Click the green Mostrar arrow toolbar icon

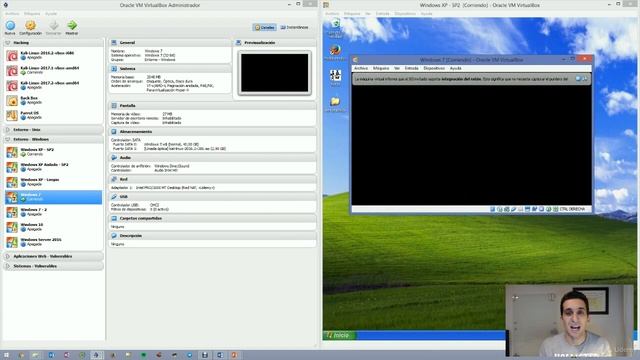[x=72, y=27]
